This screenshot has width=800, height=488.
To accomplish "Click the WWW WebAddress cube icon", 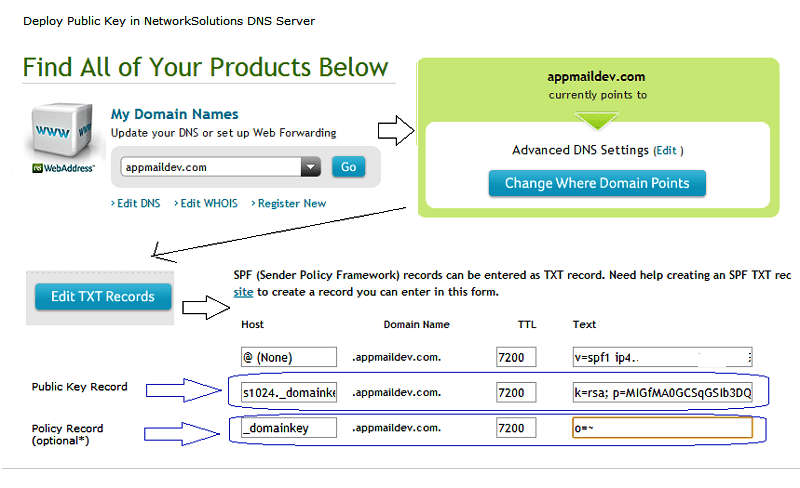I will (62, 138).
